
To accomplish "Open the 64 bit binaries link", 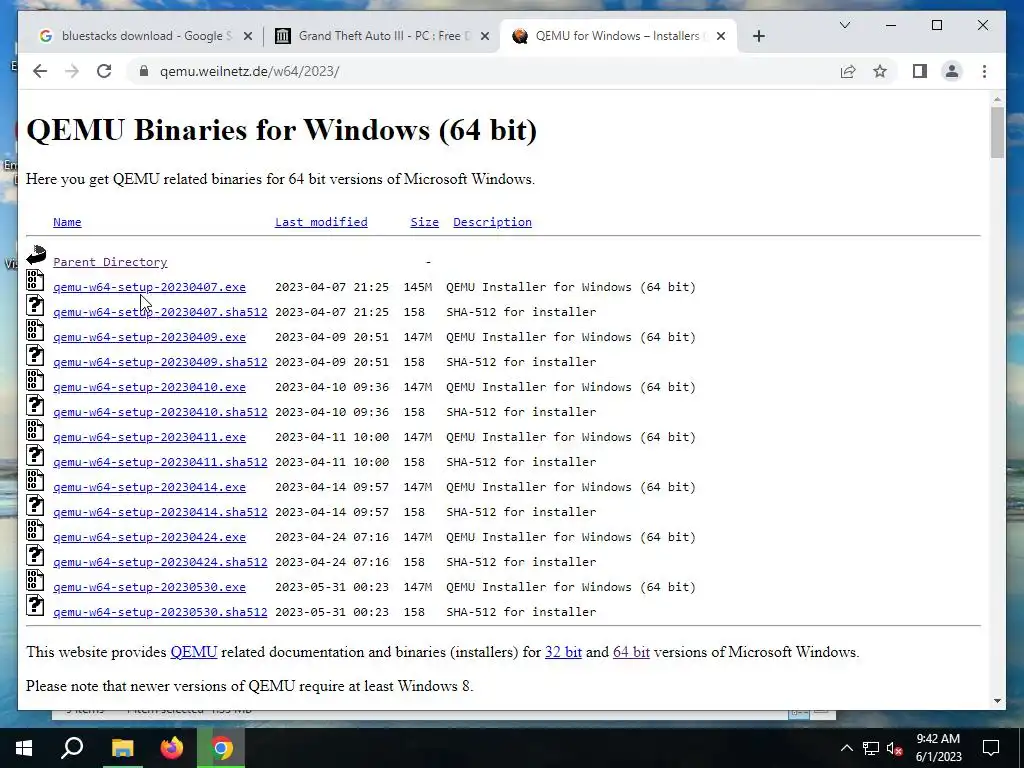I will (631, 652).
